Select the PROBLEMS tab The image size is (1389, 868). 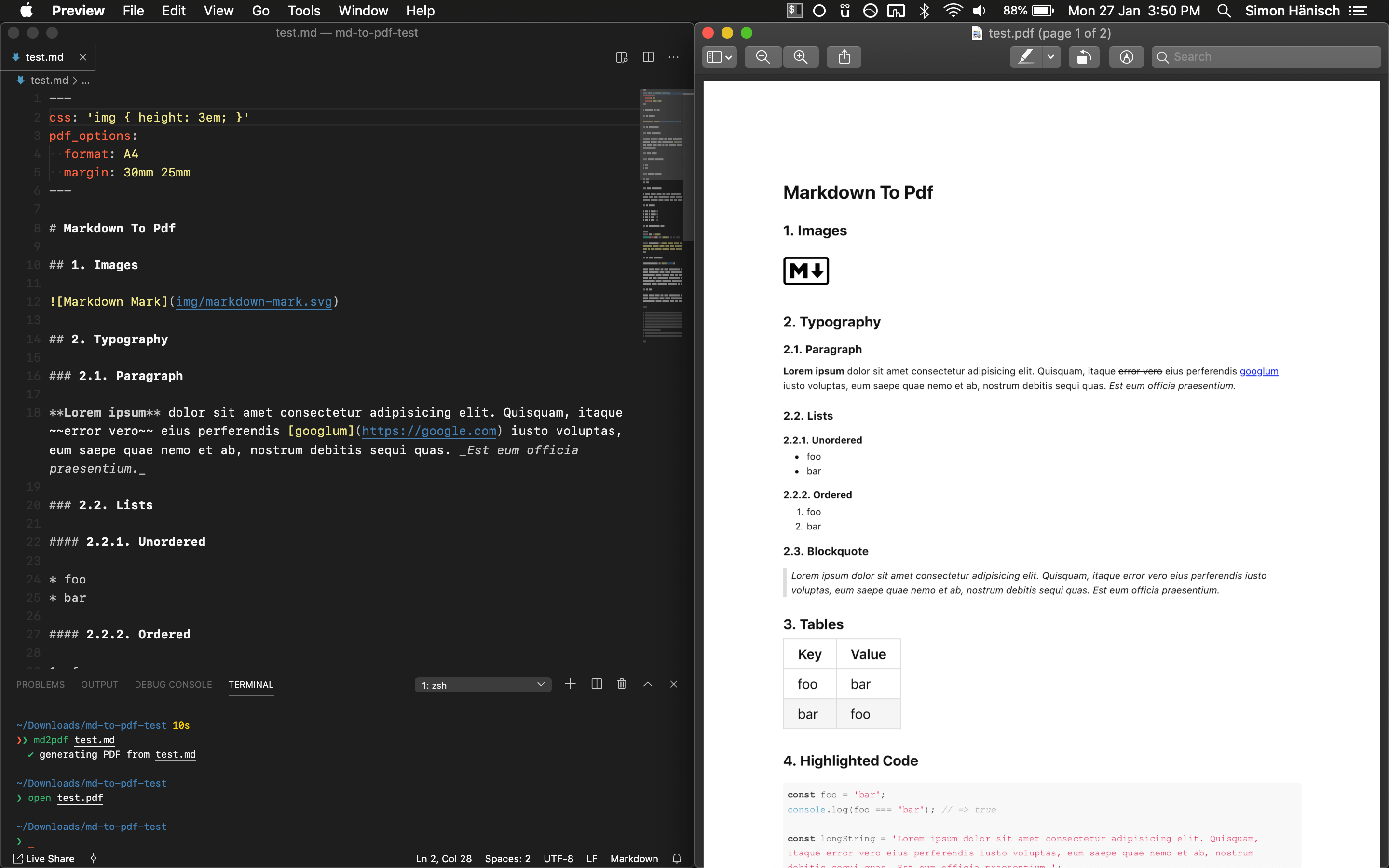(x=40, y=684)
